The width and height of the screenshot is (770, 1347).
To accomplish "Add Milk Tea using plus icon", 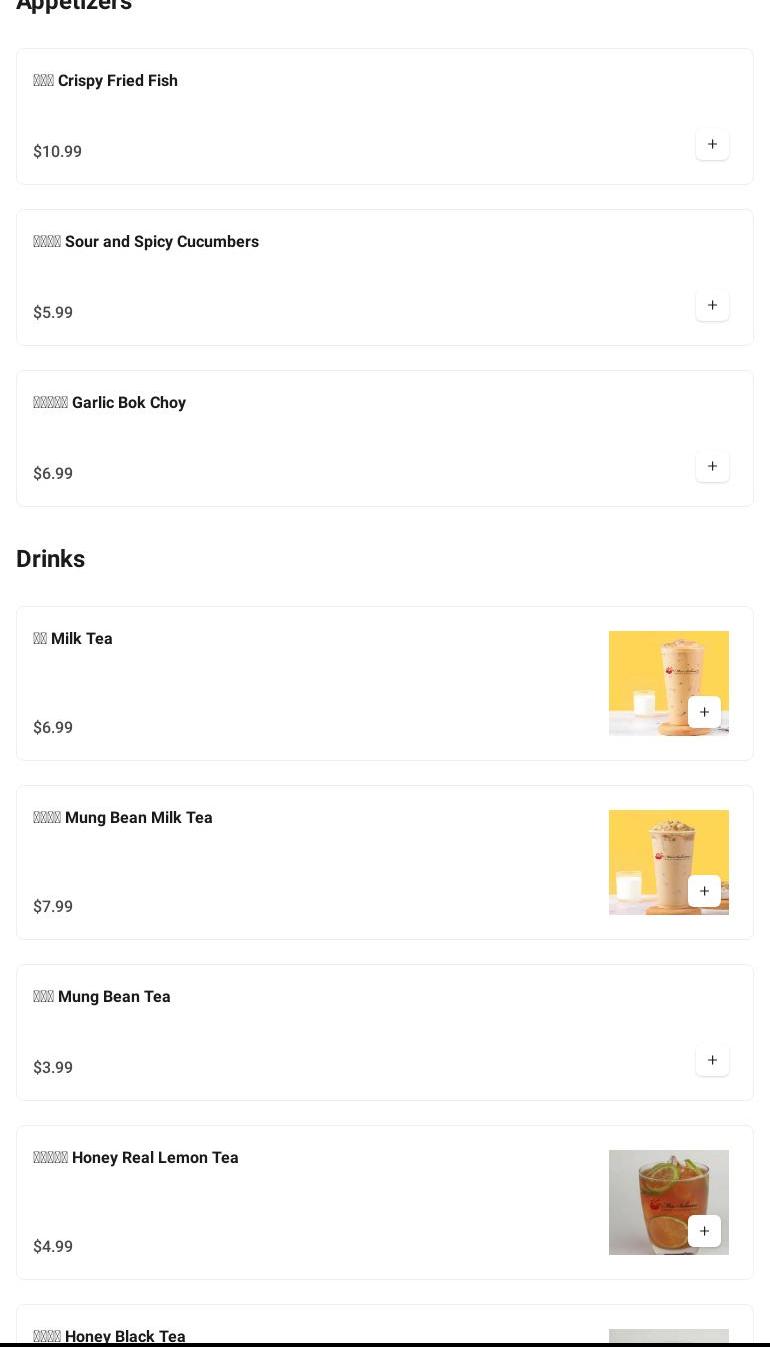I will [x=704, y=712].
